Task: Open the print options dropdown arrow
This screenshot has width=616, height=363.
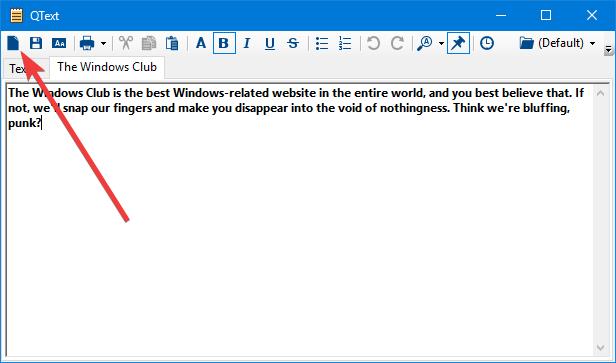Action: 103,43
